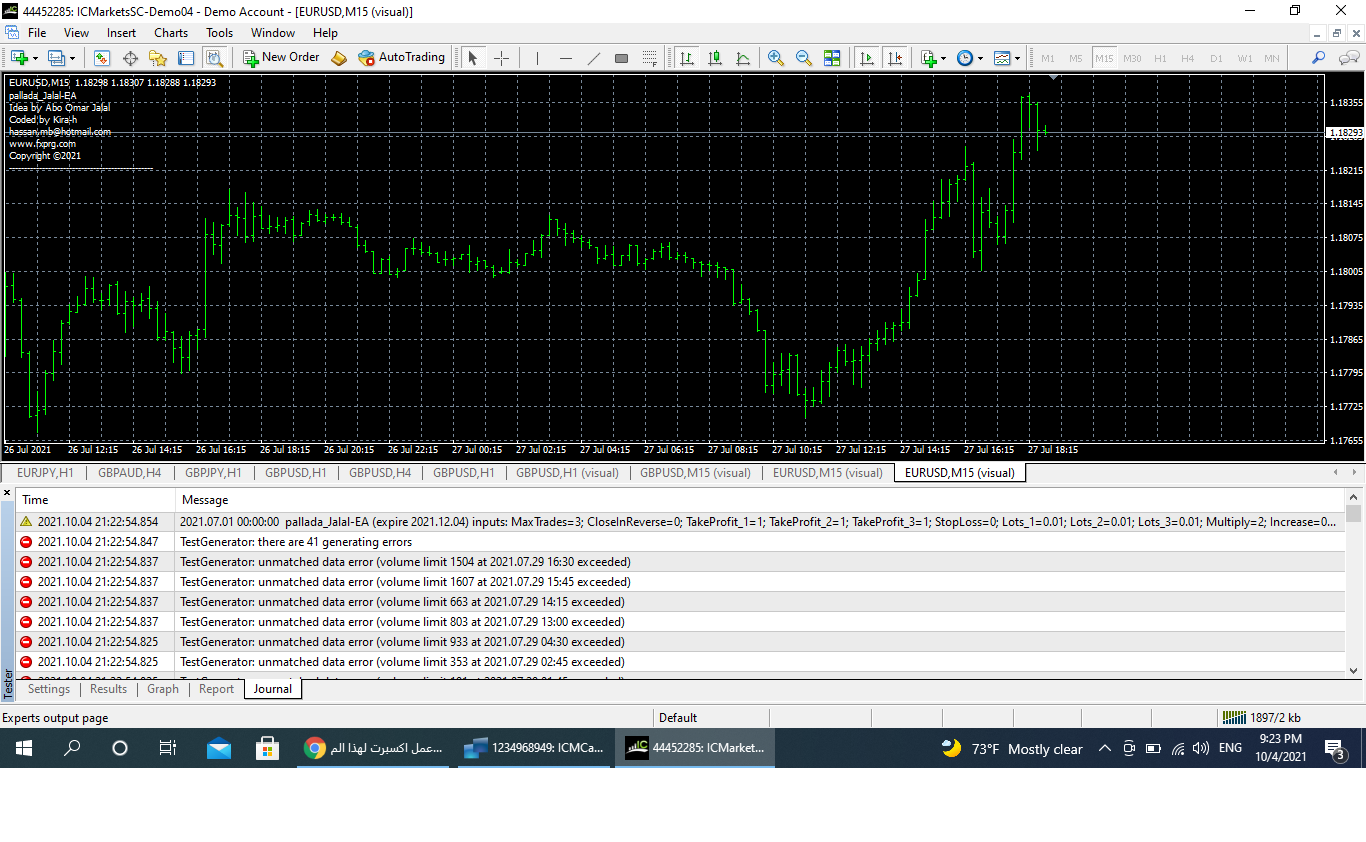Image resolution: width=1366 pixels, height=842 pixels.
Task: Select the GBPUSD,M15 (visual) chart tab
Action: click(x=695, y=473)
